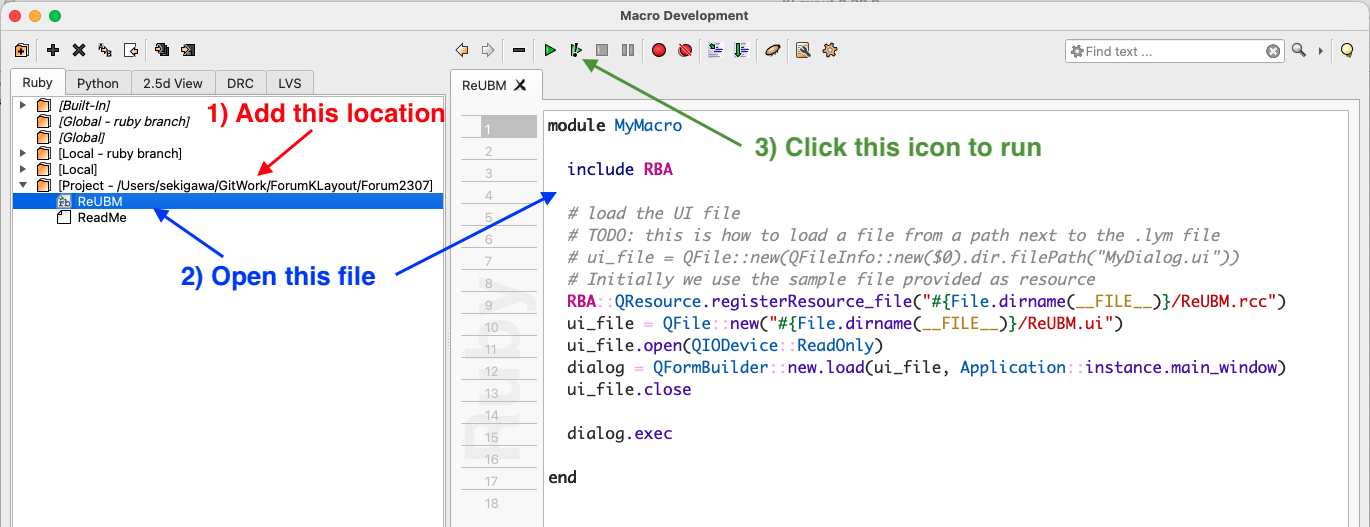The image size is (1370, 527).
Task: Open the DRC tab
Action: (240, 83)
